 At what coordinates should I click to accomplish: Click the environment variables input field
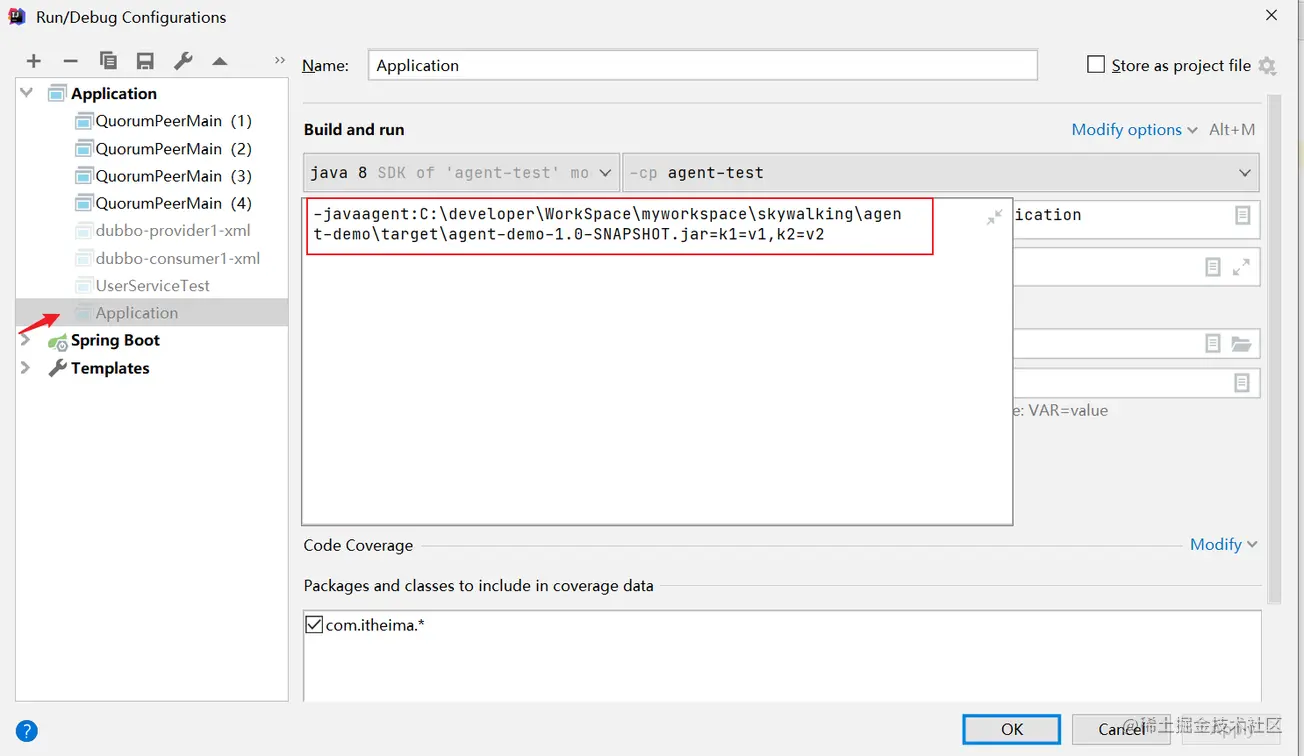[x=1135, y=383]
